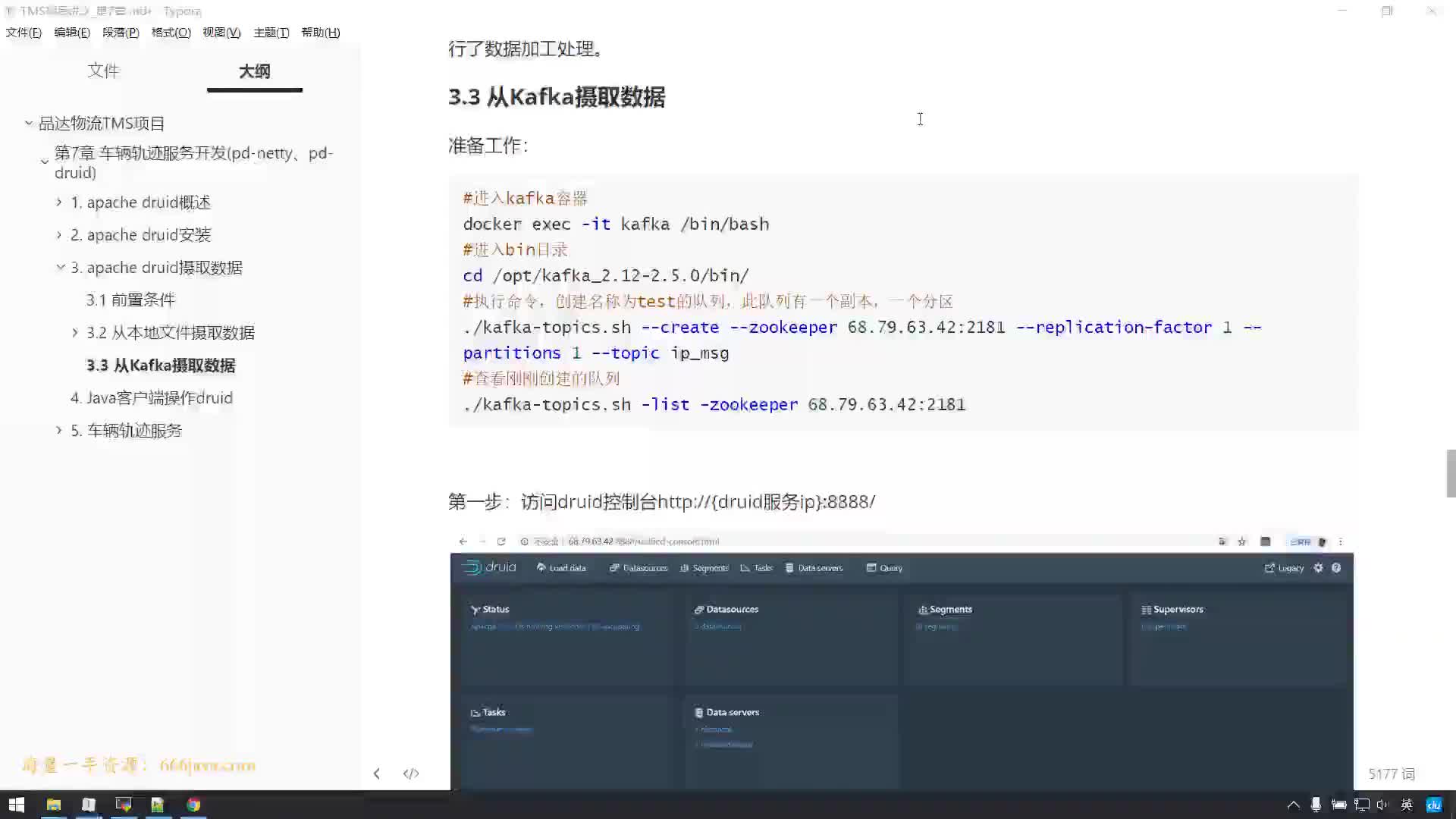Collapse the 品达物流TMS项目 outline node

29,123
